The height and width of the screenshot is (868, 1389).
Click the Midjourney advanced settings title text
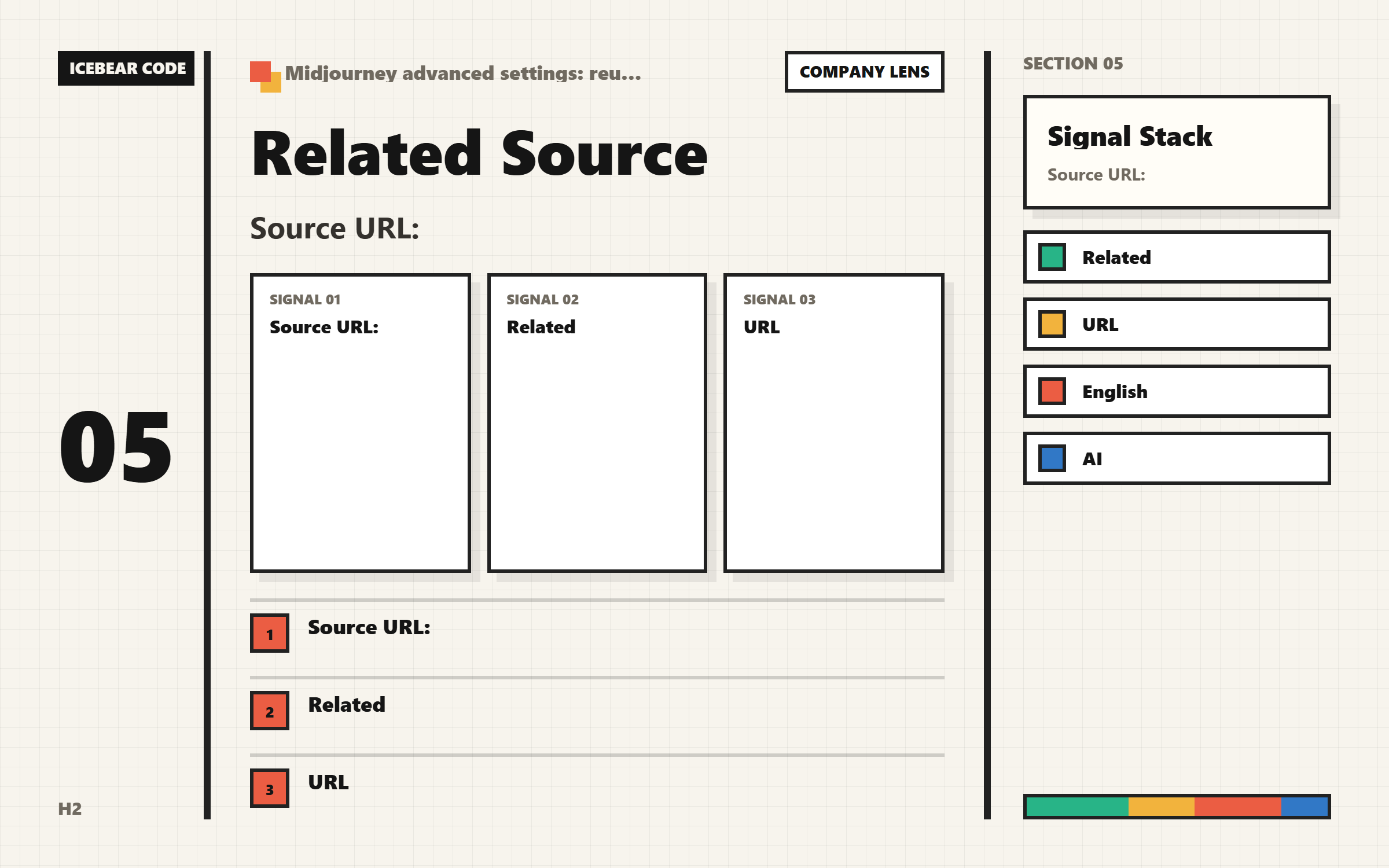pyautogui.click(x=463, y=73)
